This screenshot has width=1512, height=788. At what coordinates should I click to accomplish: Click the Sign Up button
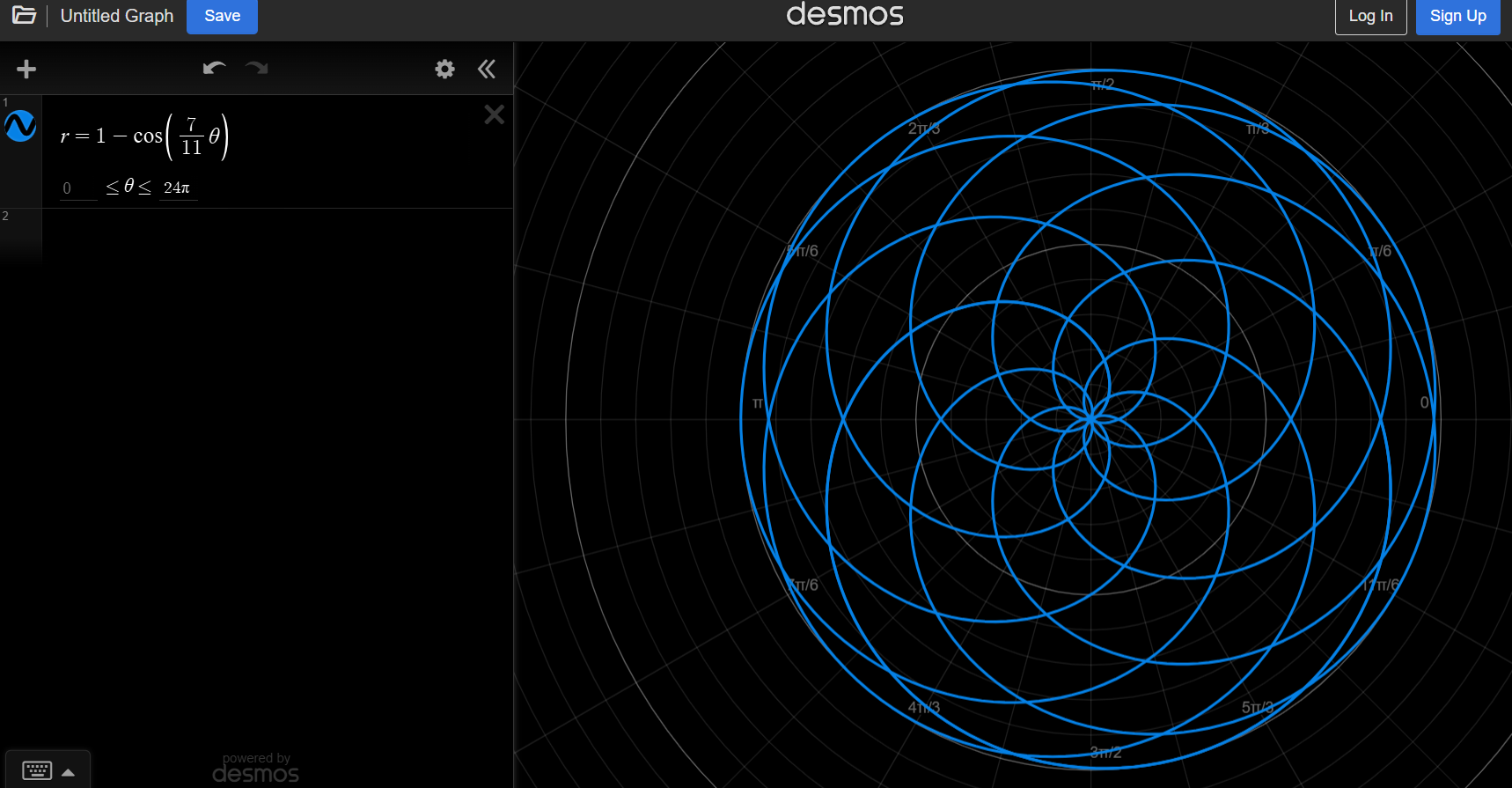pyautogui.click(x=1457, y=16)
